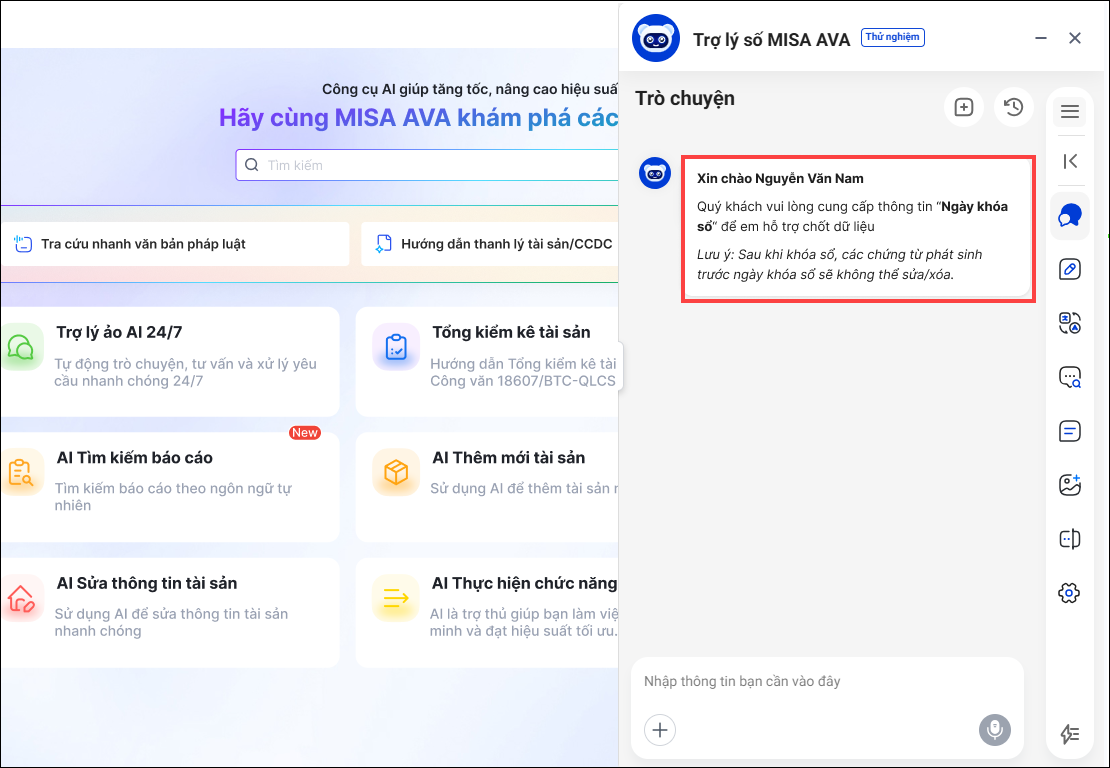Click the red New badge
The width and height of the screenshot is (1110, 768).
tap(304, 432)
